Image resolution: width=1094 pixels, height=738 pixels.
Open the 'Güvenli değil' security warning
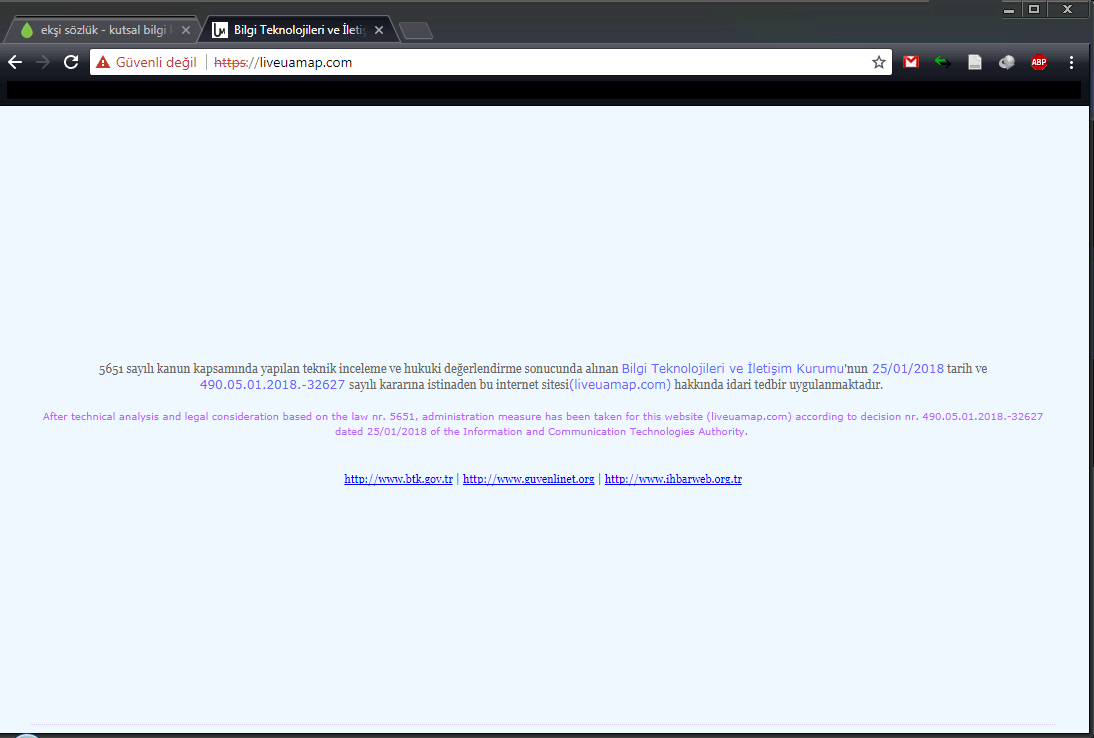pos(147,62)
